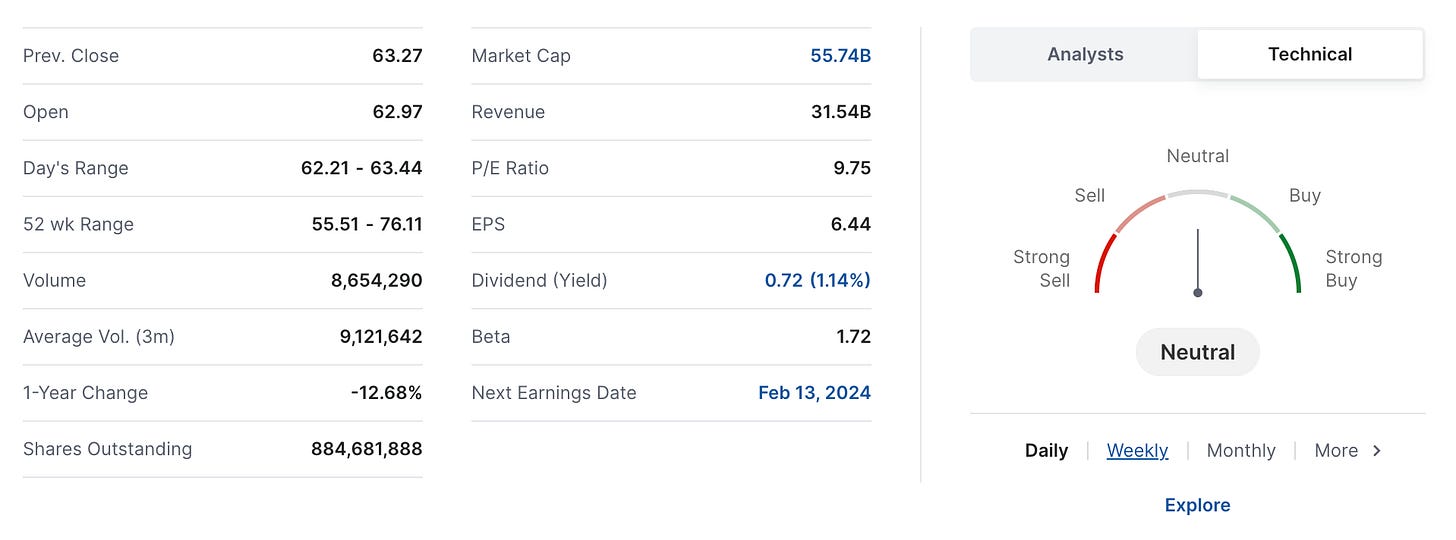Select the Technical tab
The width and height of the screenshot is (1456, 540).
(x=1310, y=54)
